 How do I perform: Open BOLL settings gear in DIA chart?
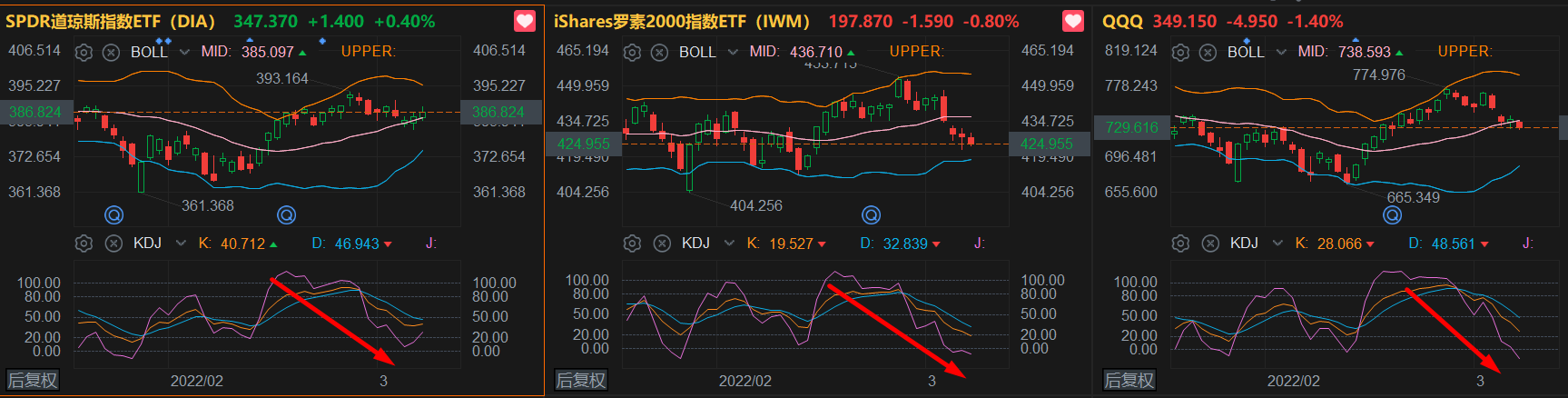point(84,53)
